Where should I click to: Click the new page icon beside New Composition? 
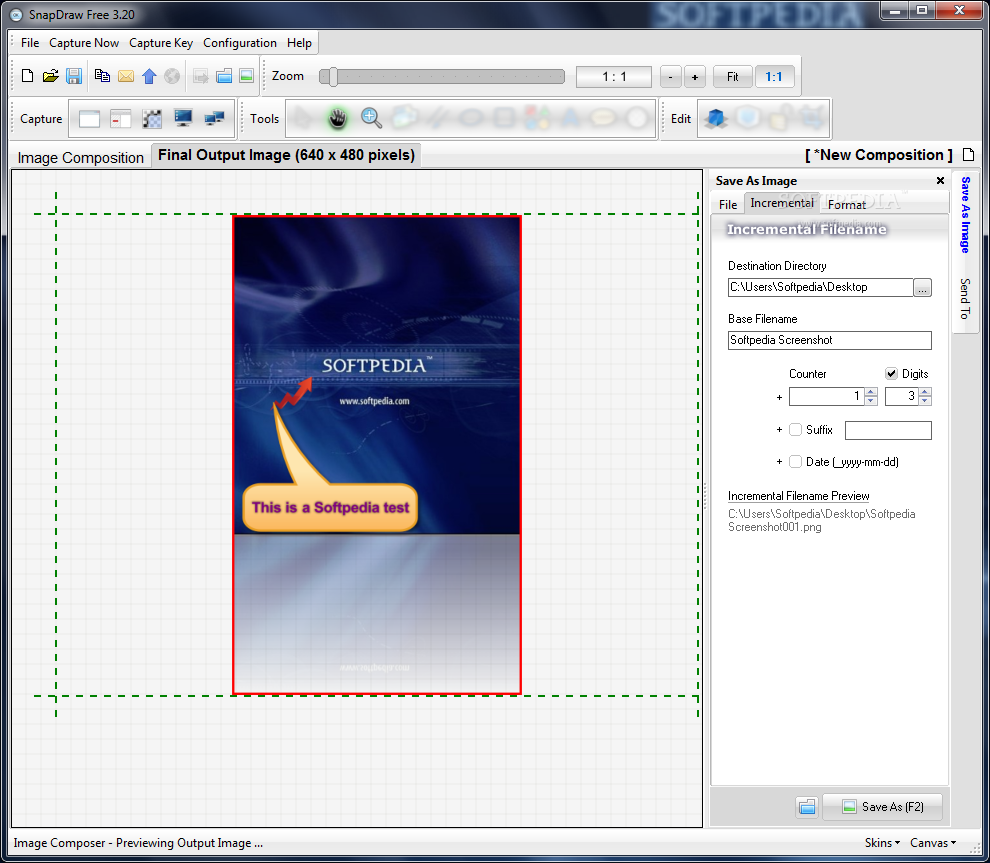point(969,155)
